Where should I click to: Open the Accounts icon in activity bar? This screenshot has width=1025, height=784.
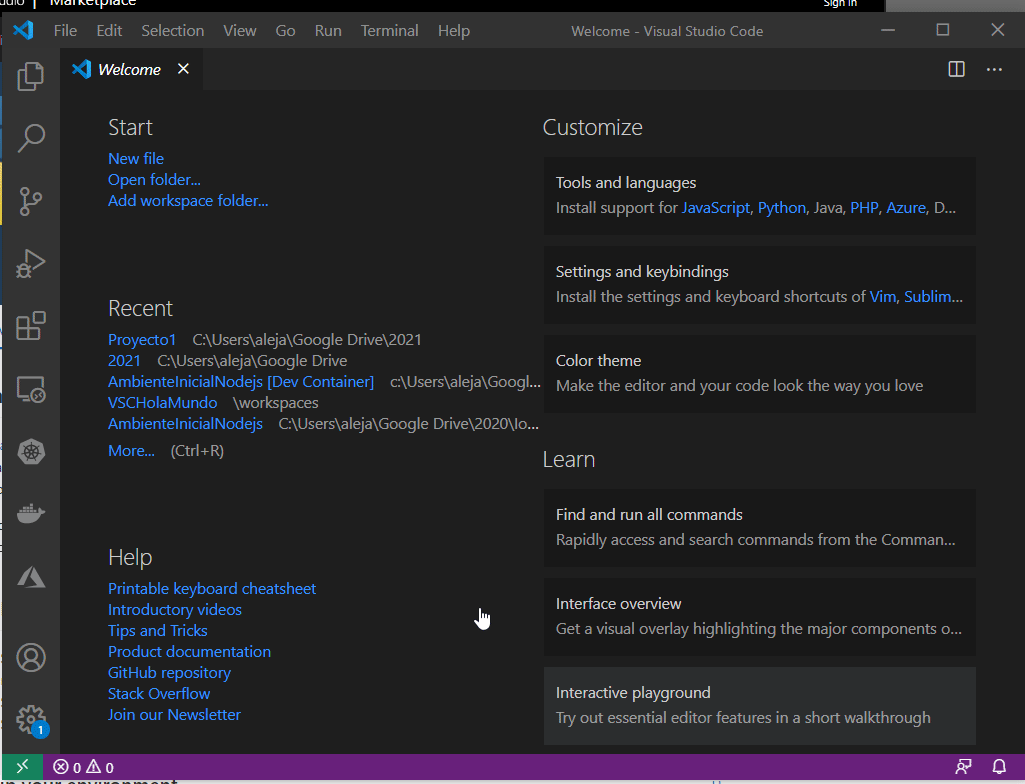[x=31, y=658]
